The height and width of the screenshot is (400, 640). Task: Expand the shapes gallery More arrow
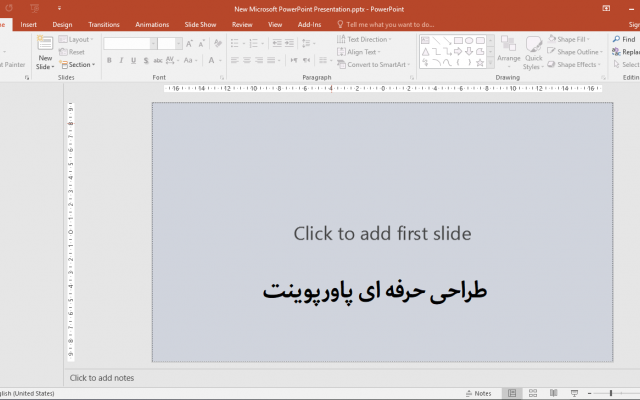(491, 63)
